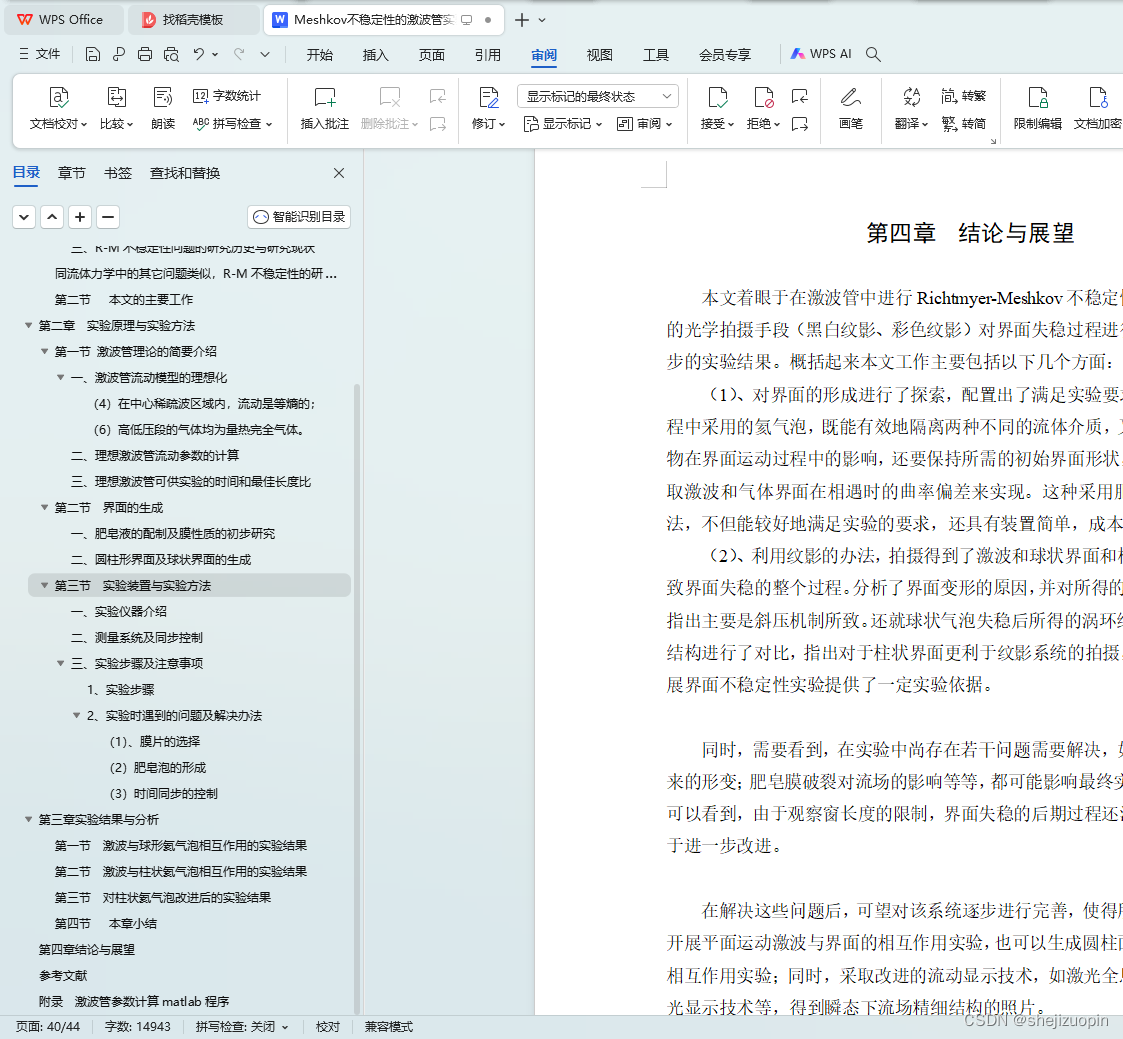
Task: Click the 智能识别目录 button
Action: pyautogui.click(x=299, y=217)
